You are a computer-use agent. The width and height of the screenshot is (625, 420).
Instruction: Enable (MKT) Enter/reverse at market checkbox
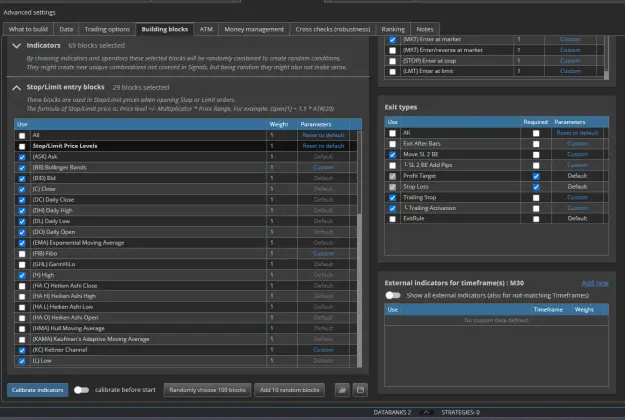(393, 50)
